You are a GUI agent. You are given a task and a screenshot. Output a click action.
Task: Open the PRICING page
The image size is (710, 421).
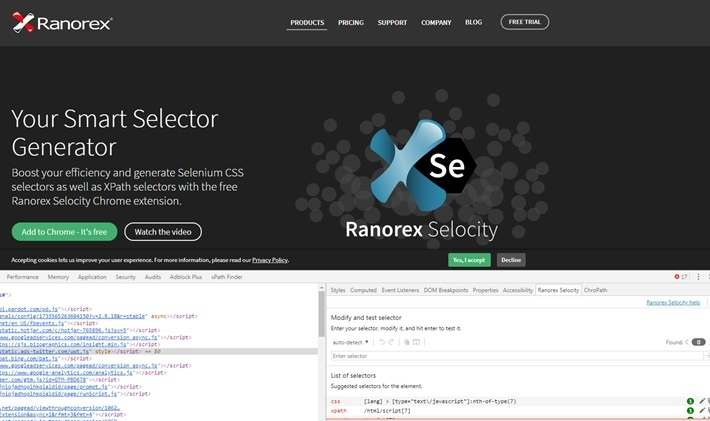(x=350, y=22)
